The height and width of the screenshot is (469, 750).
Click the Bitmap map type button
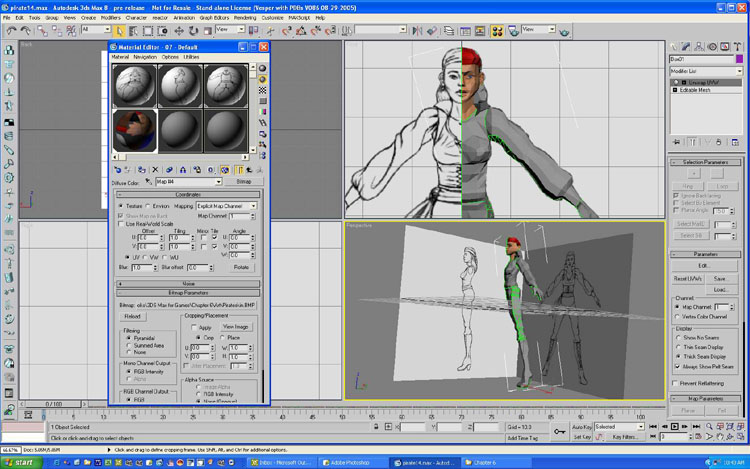click(242, 182)
